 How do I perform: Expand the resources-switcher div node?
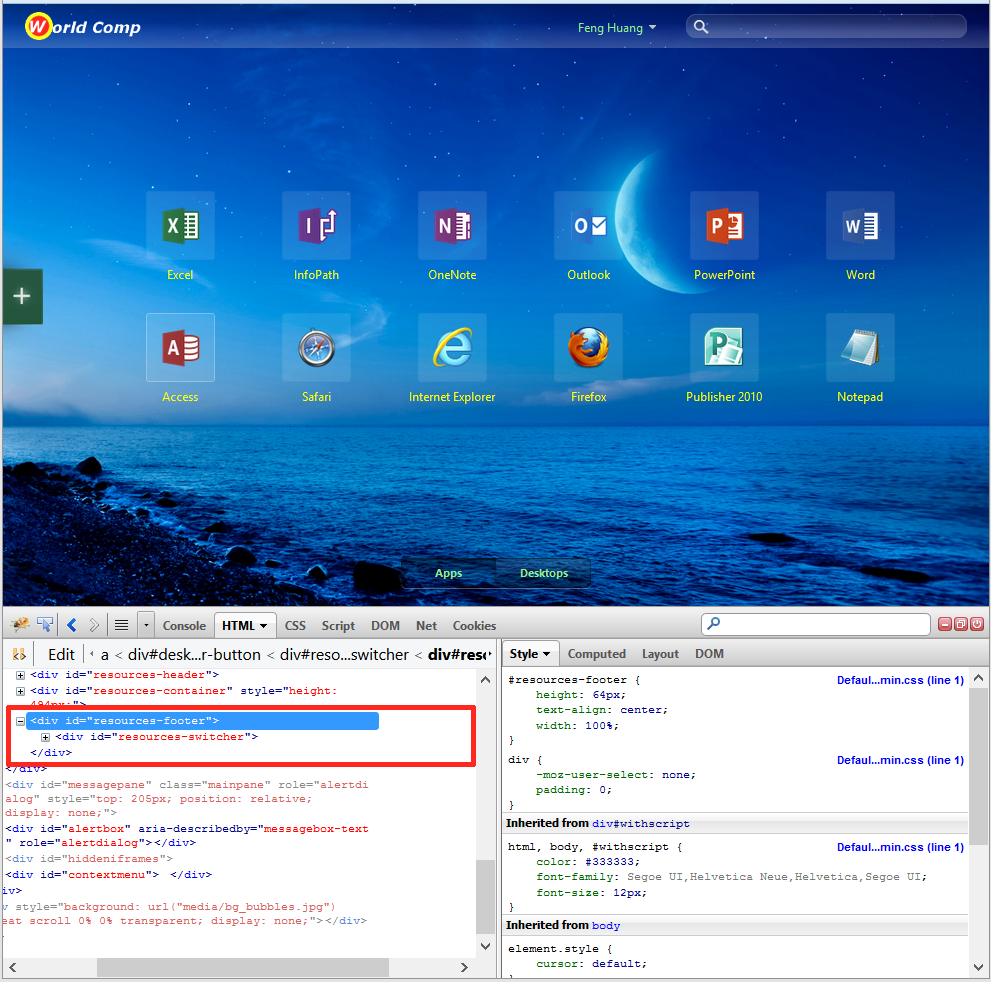coord(45,737)
